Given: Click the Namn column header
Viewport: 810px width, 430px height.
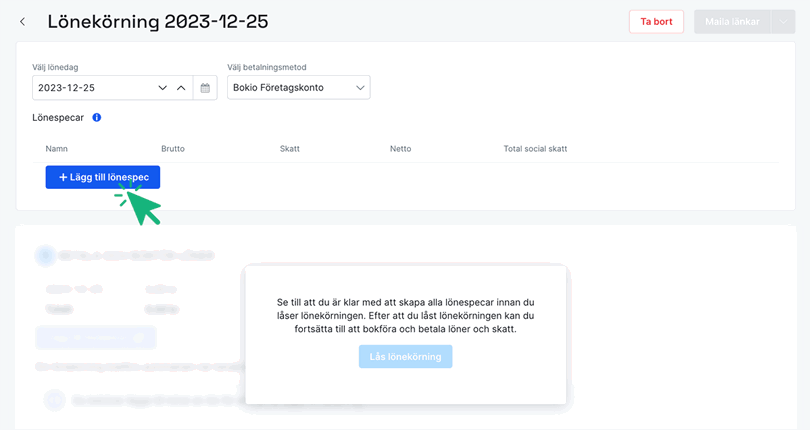Looking at the screenshot, I should coord(57,149).
